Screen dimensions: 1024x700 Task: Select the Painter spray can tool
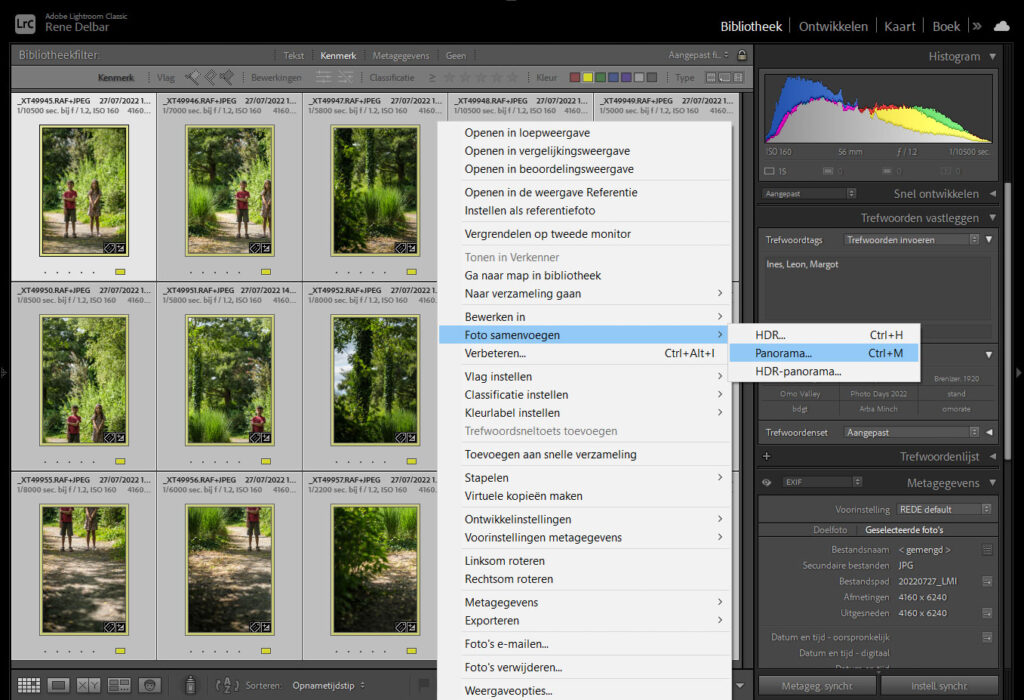(x=190, y=684)
